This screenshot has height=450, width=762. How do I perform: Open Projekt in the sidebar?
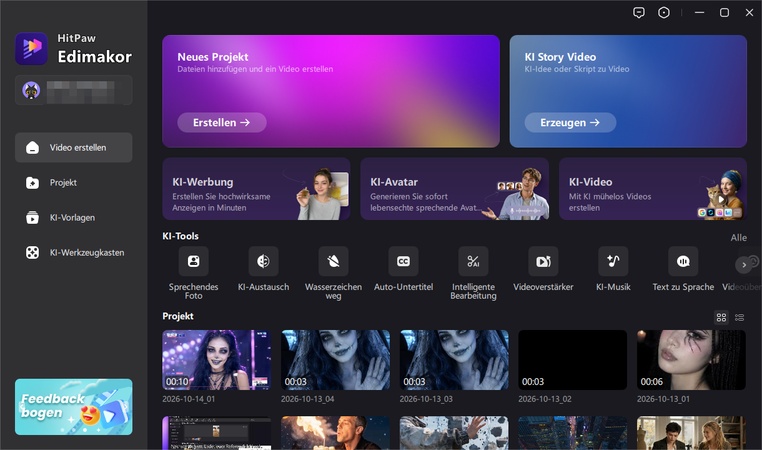[x=73, y=183]
